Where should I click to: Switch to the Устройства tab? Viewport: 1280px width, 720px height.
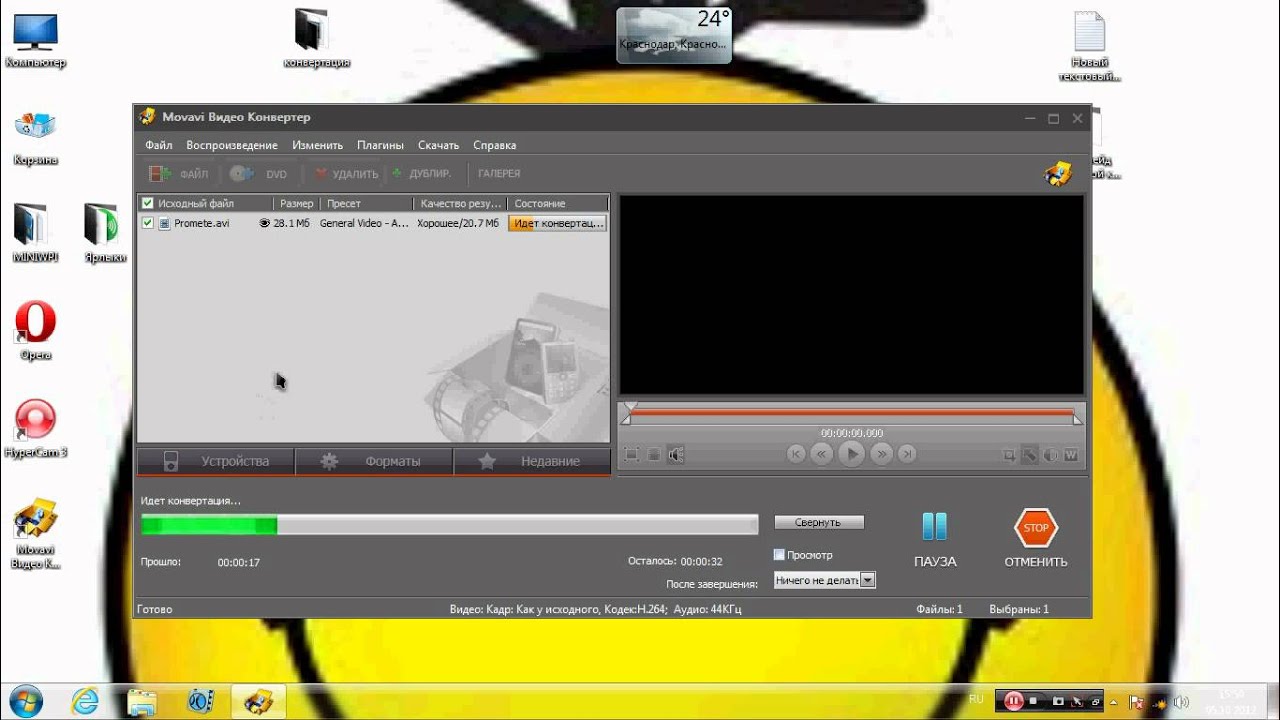point(216,461)
